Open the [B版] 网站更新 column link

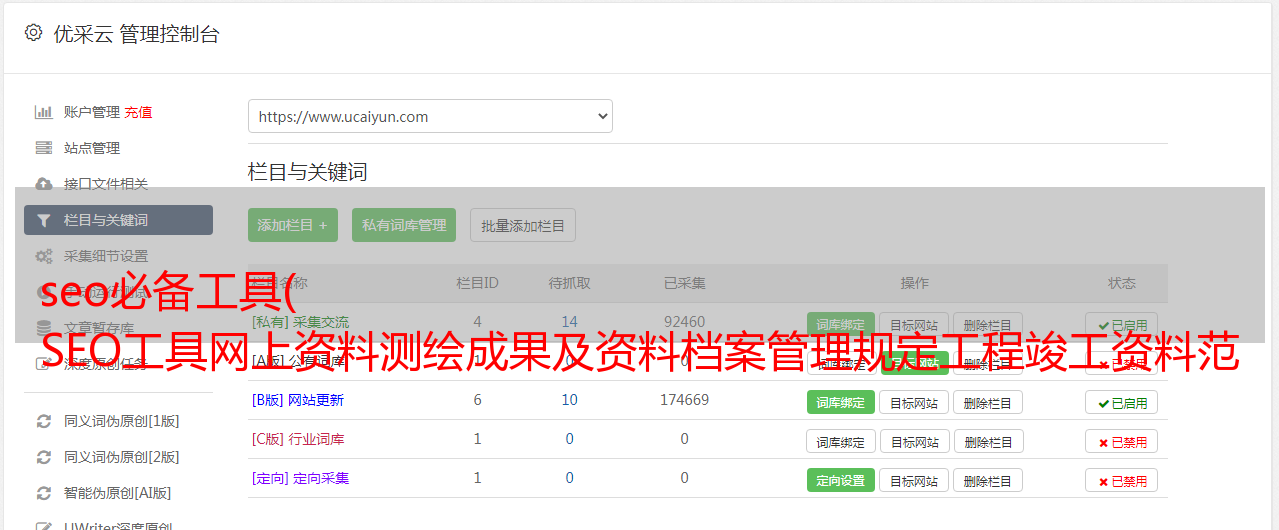click(x=297, y=400)
